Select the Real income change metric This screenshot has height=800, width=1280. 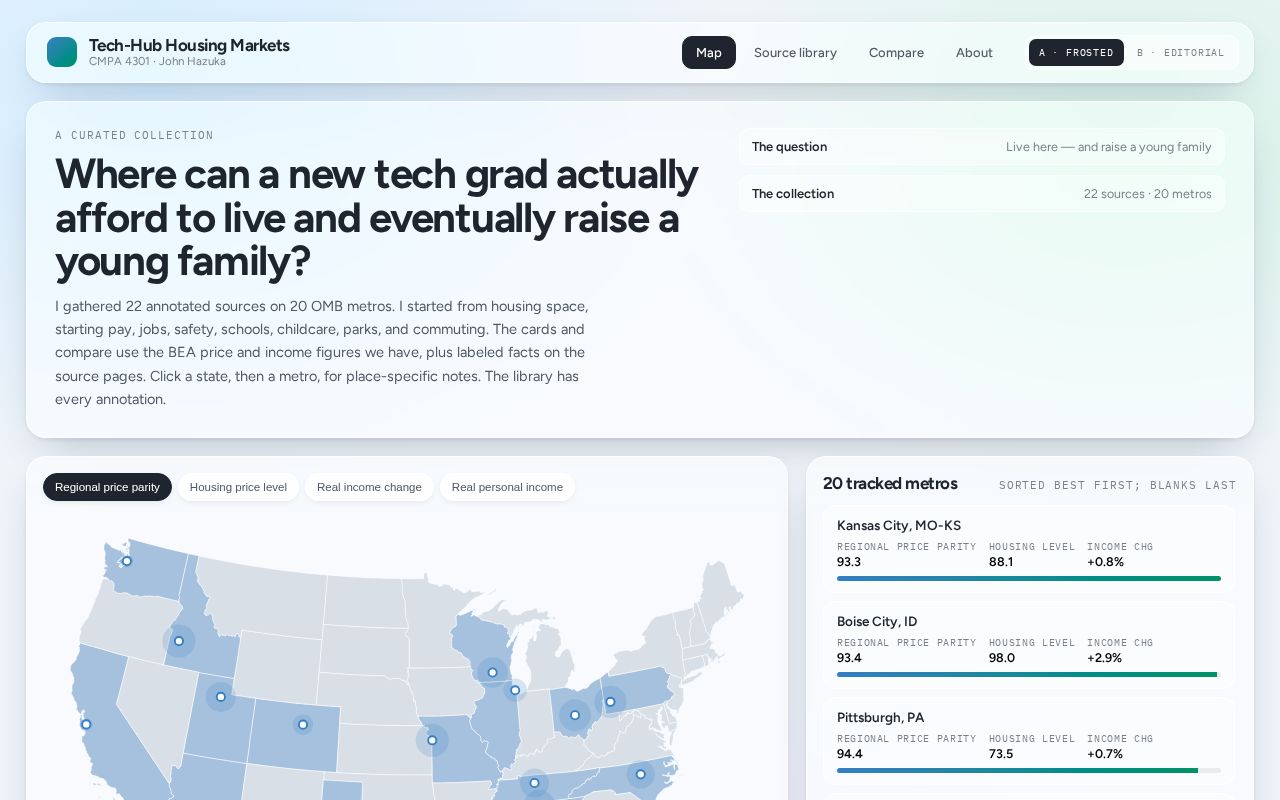[369, 487]
